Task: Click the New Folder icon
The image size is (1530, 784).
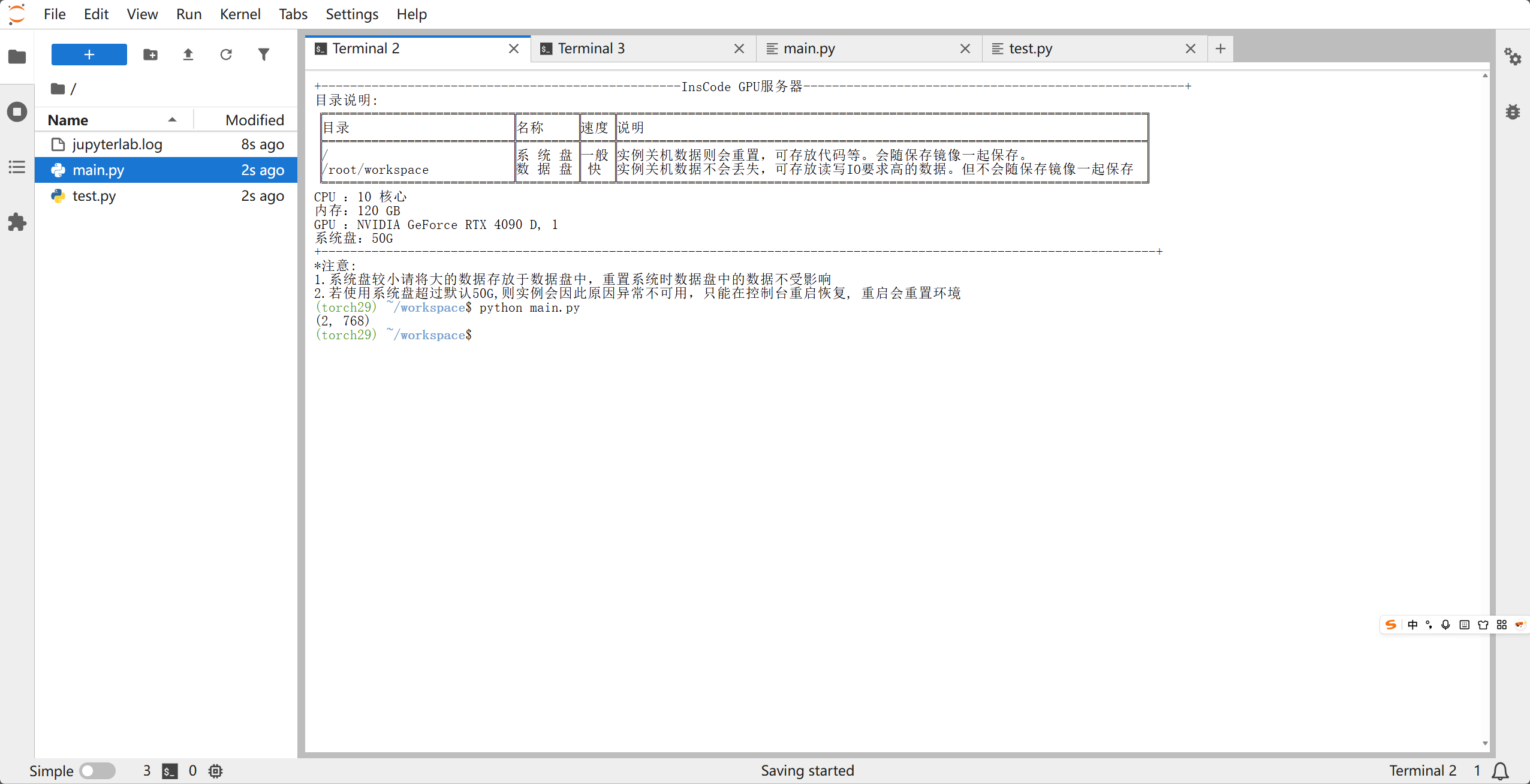Action: click(150, 55)
